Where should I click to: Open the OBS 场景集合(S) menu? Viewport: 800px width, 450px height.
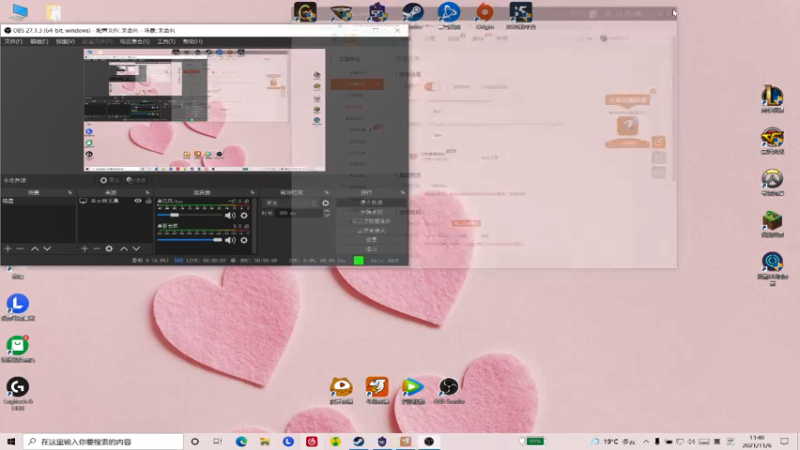point(135,41)
